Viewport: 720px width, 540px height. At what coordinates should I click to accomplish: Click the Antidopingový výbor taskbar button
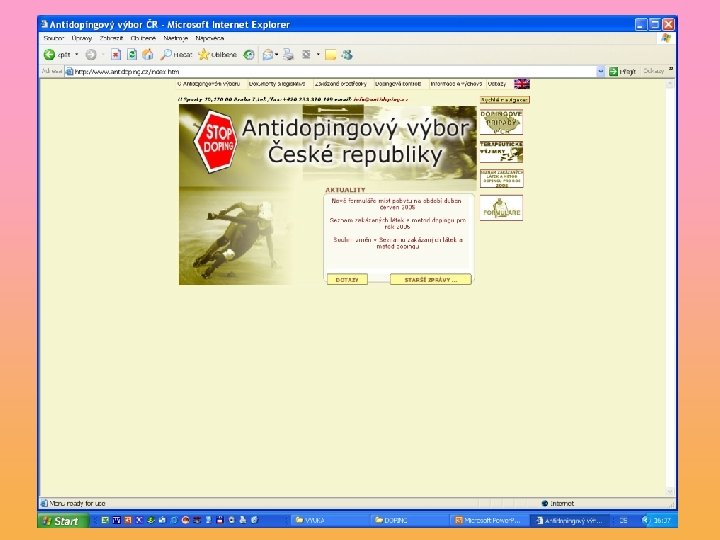570,520
